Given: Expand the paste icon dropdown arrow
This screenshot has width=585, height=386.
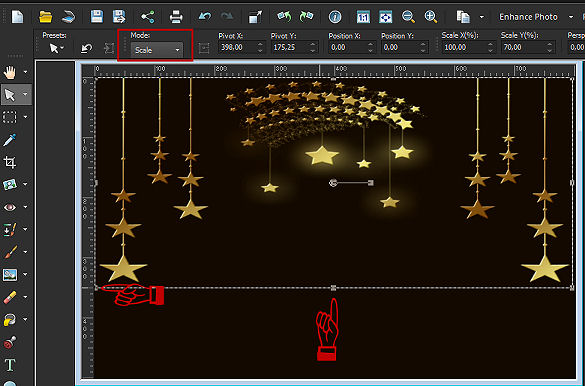Looking at the screenshot, I should tap(482, 17).
